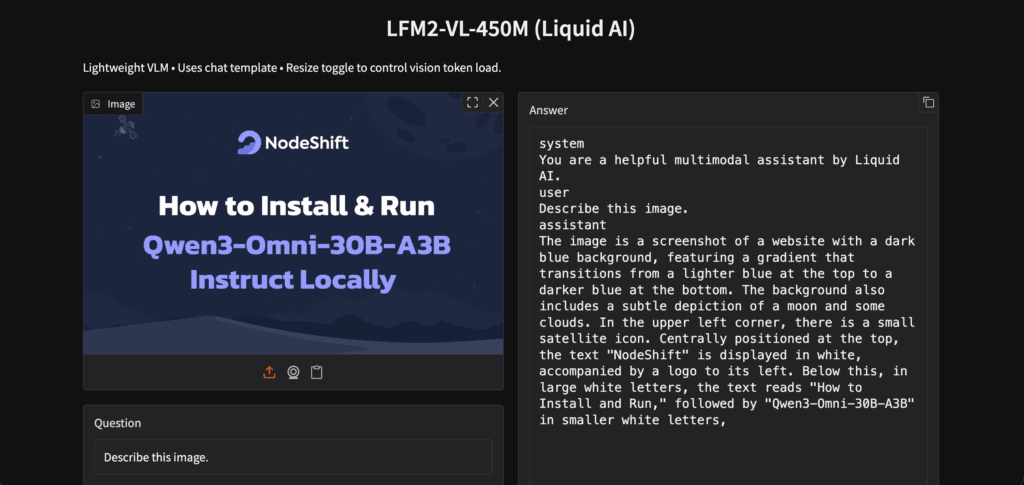Click the 'Lightweight VLM' description line
The height and width of the screenshot is (485, 1024).
pos(291,68)
